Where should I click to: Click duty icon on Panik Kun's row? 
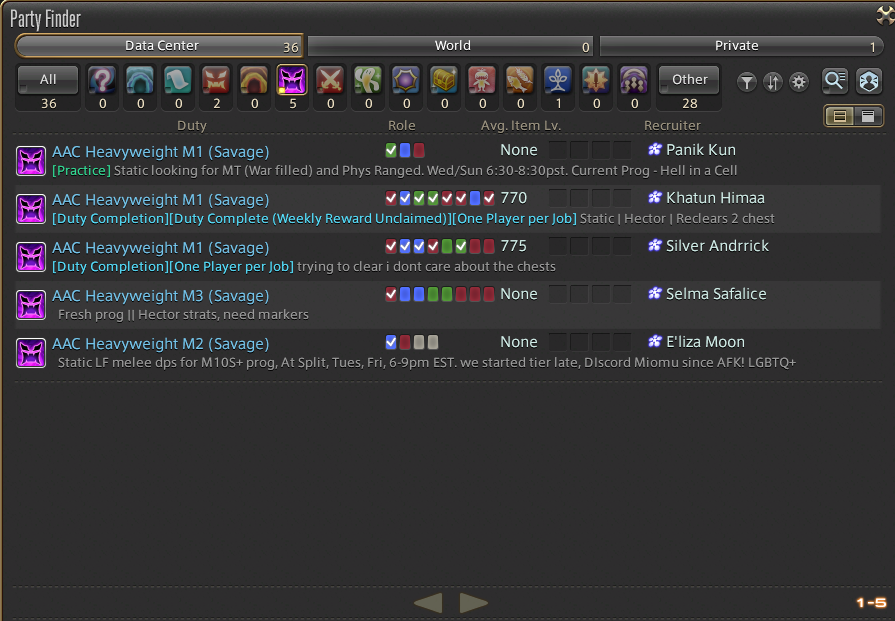pyautogui.click(x=31, y=161)
